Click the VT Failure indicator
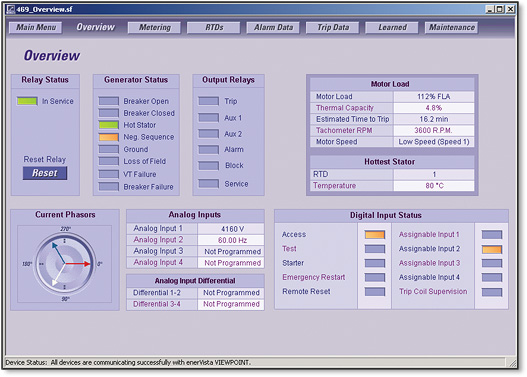The image size is (527, 377). (109, 174)
